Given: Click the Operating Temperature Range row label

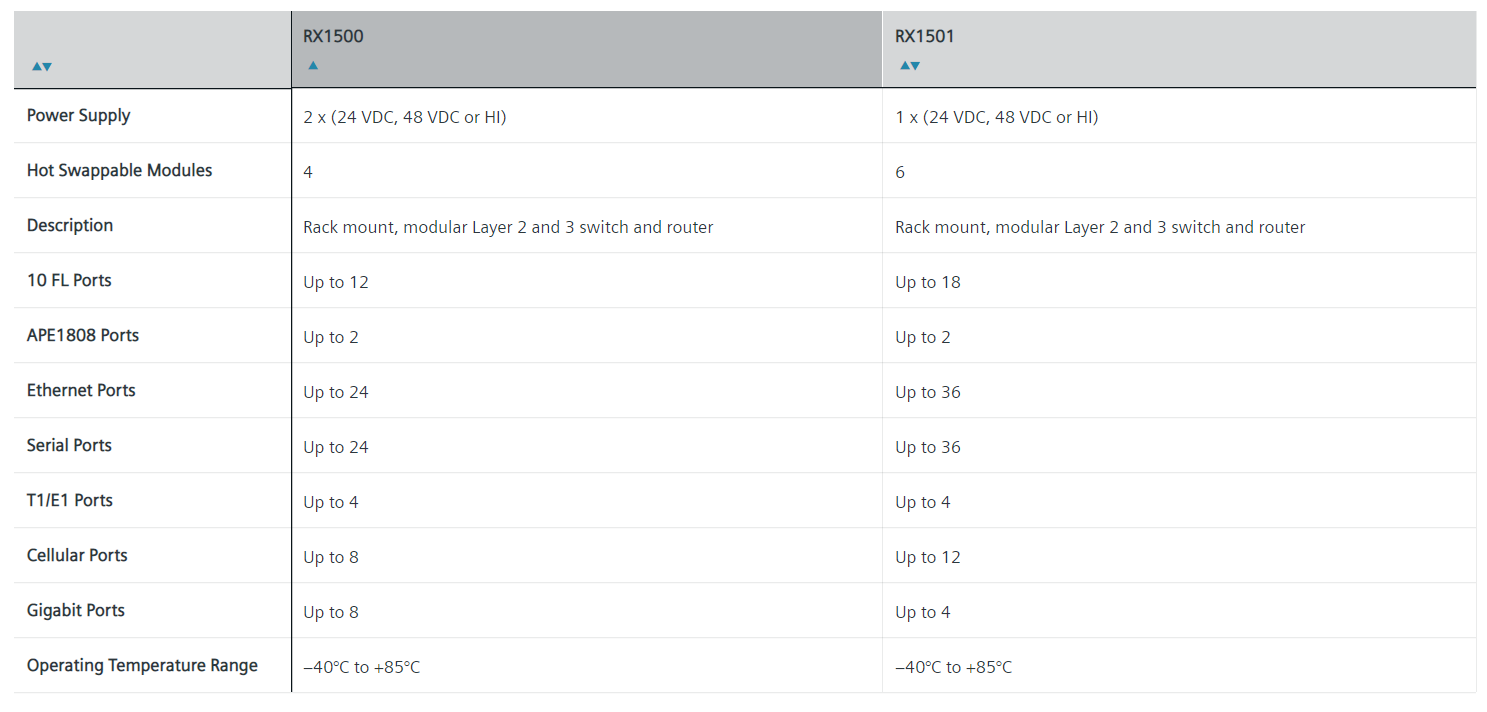Looking at the screenshot, I should point(142,665).
